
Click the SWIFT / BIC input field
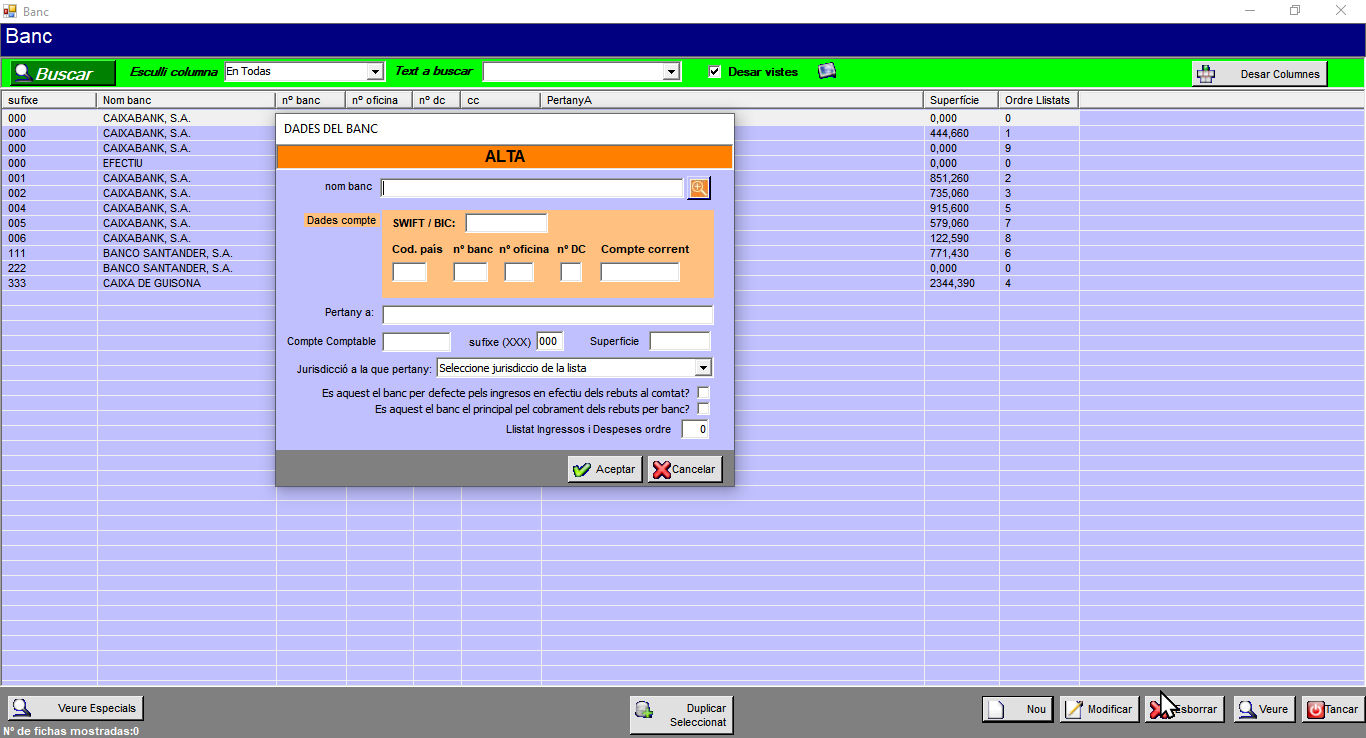tap(506, 223)
